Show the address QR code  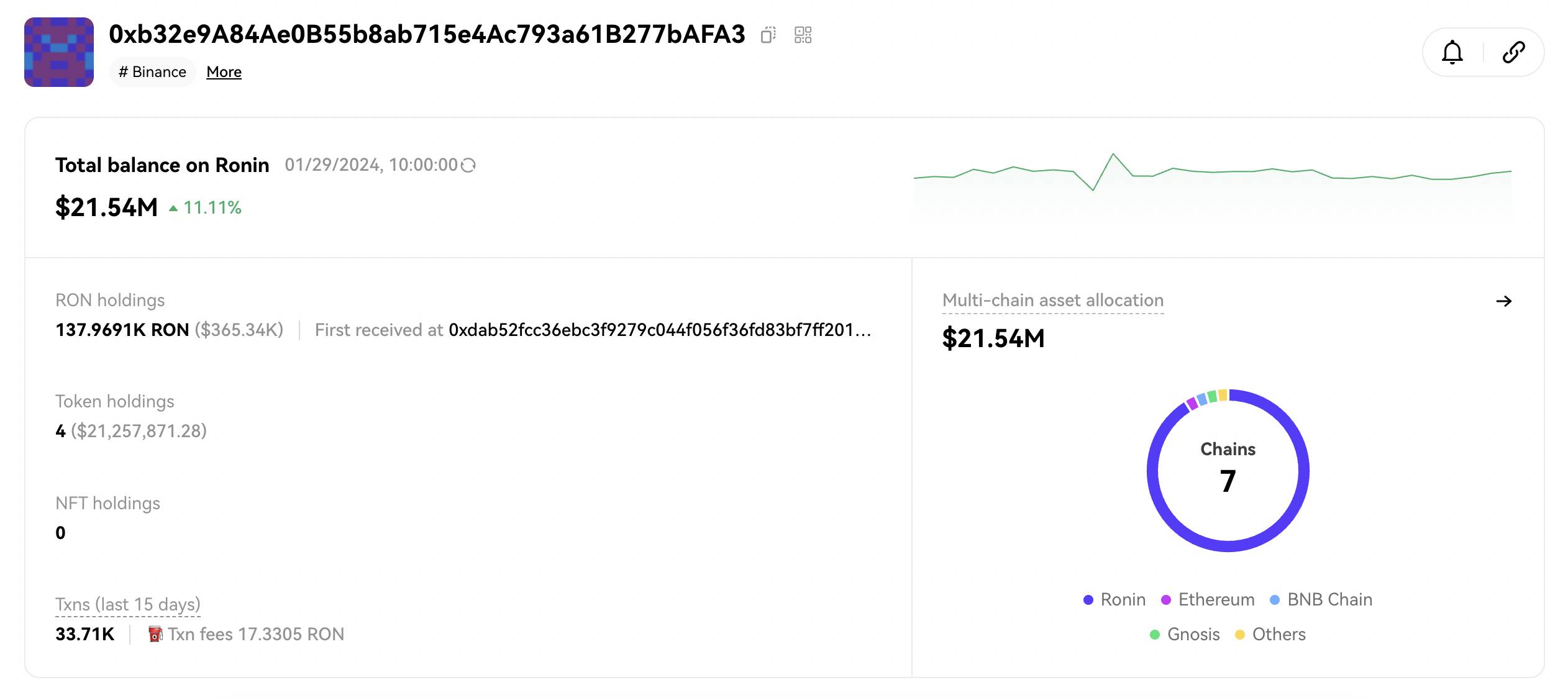pyautogui.click(x=803, y=35)
